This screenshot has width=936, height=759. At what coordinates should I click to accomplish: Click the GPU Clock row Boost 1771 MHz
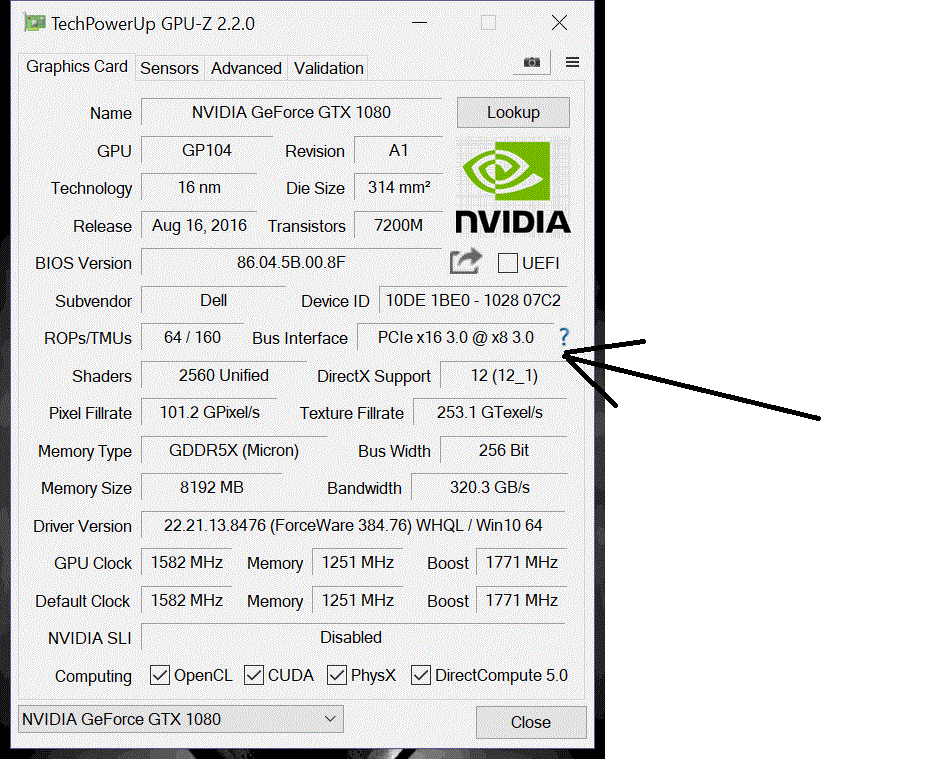tap(522, 563)
